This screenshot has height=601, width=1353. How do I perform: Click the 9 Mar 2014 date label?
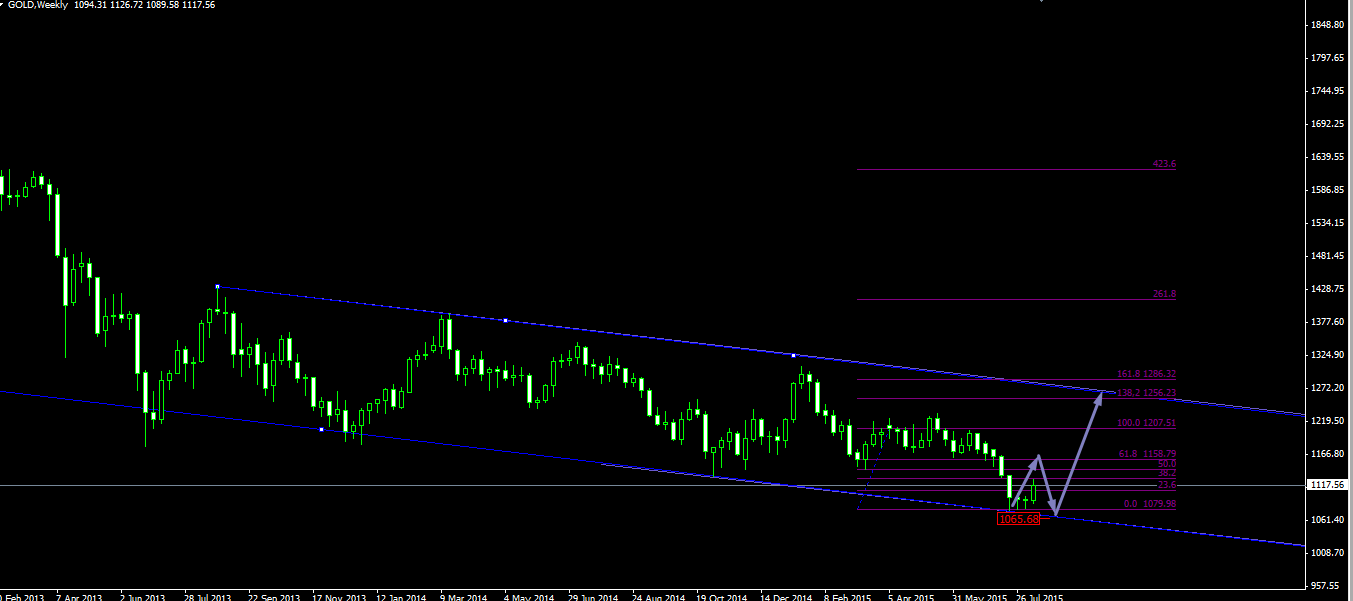tap(464, 597)
